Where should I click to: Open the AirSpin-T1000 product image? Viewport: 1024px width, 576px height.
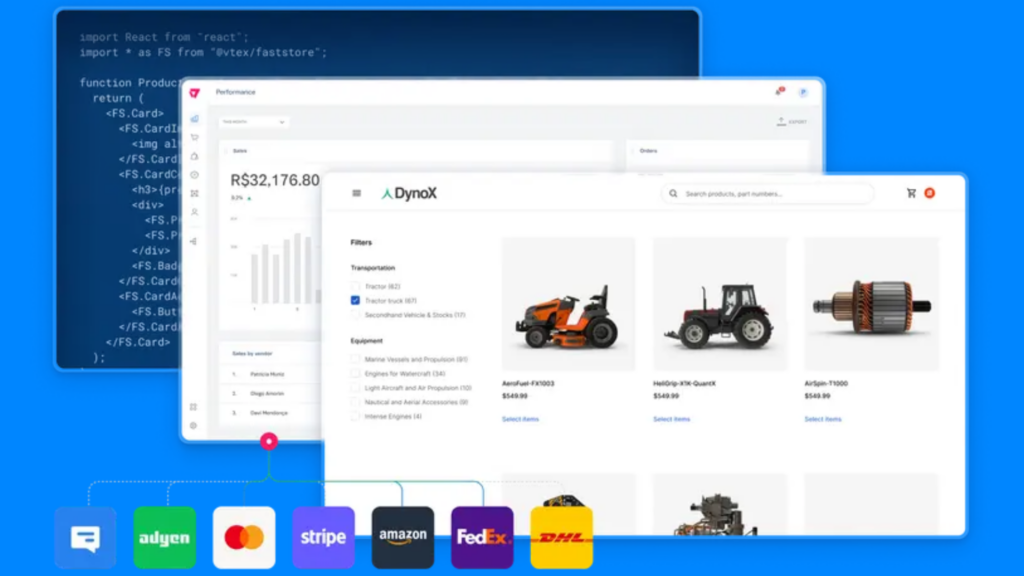coord(871,304)
